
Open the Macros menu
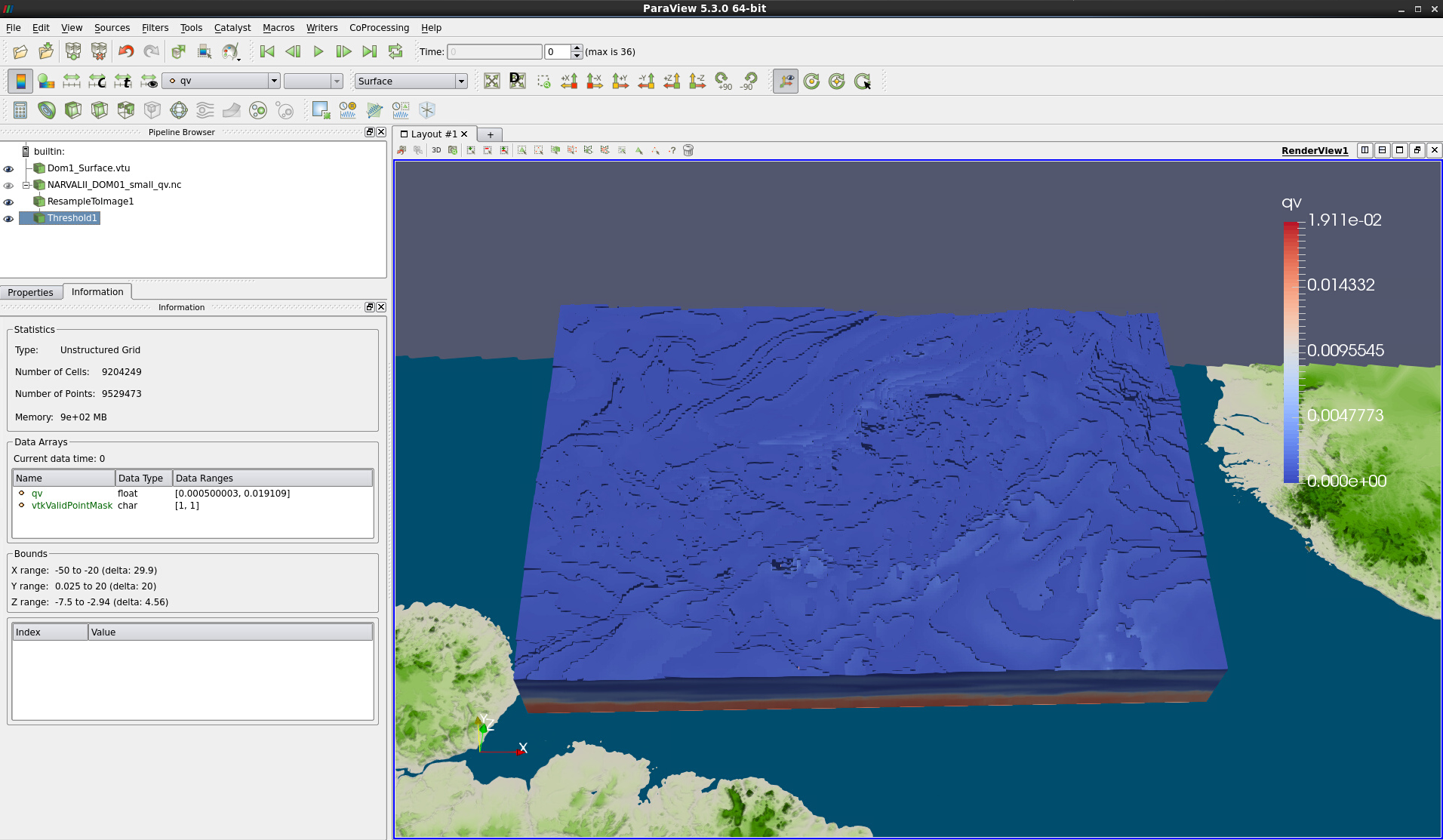tap(278, 28)
